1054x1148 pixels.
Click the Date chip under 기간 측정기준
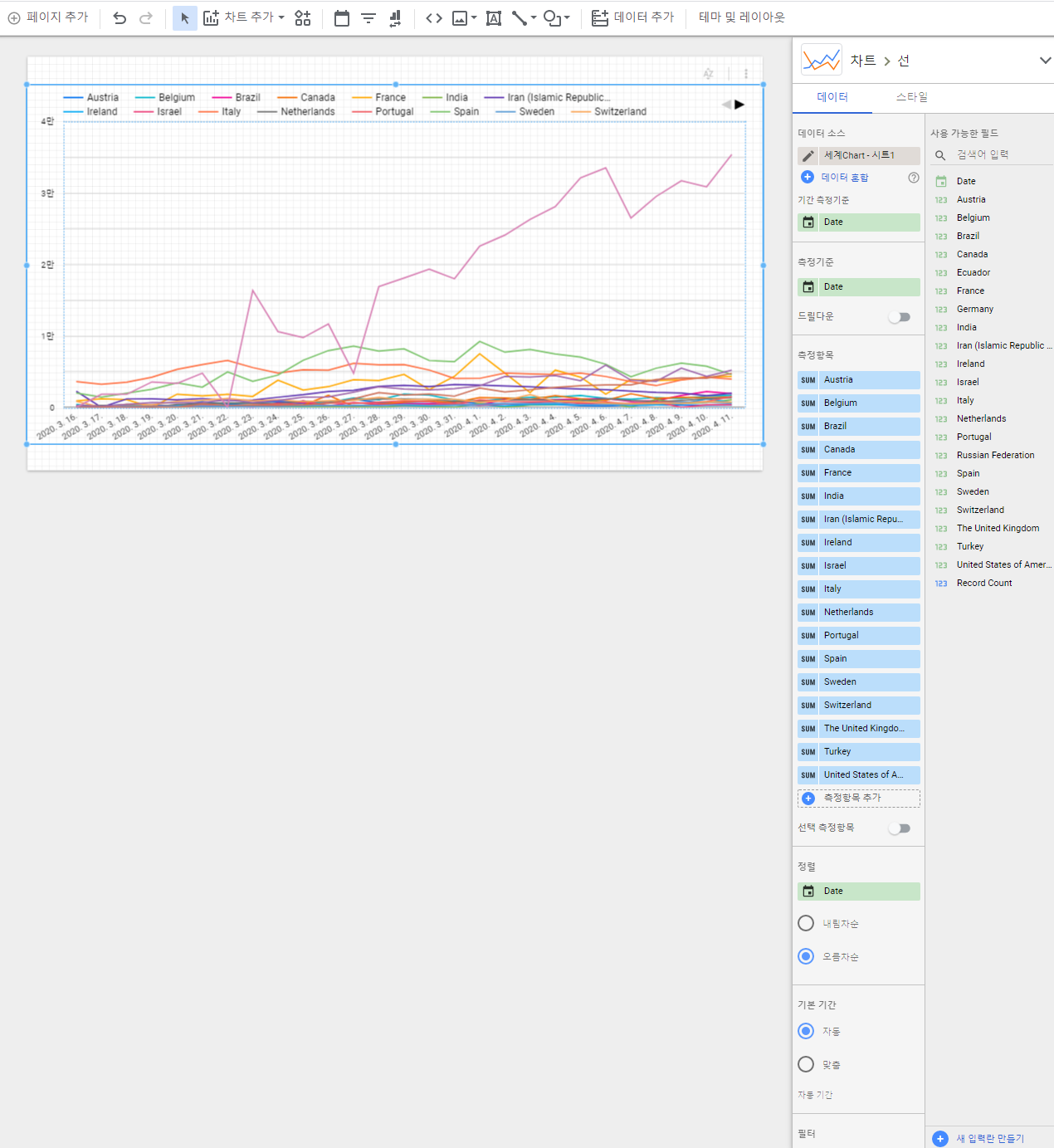pyautogui.click(x=859, y=222)
